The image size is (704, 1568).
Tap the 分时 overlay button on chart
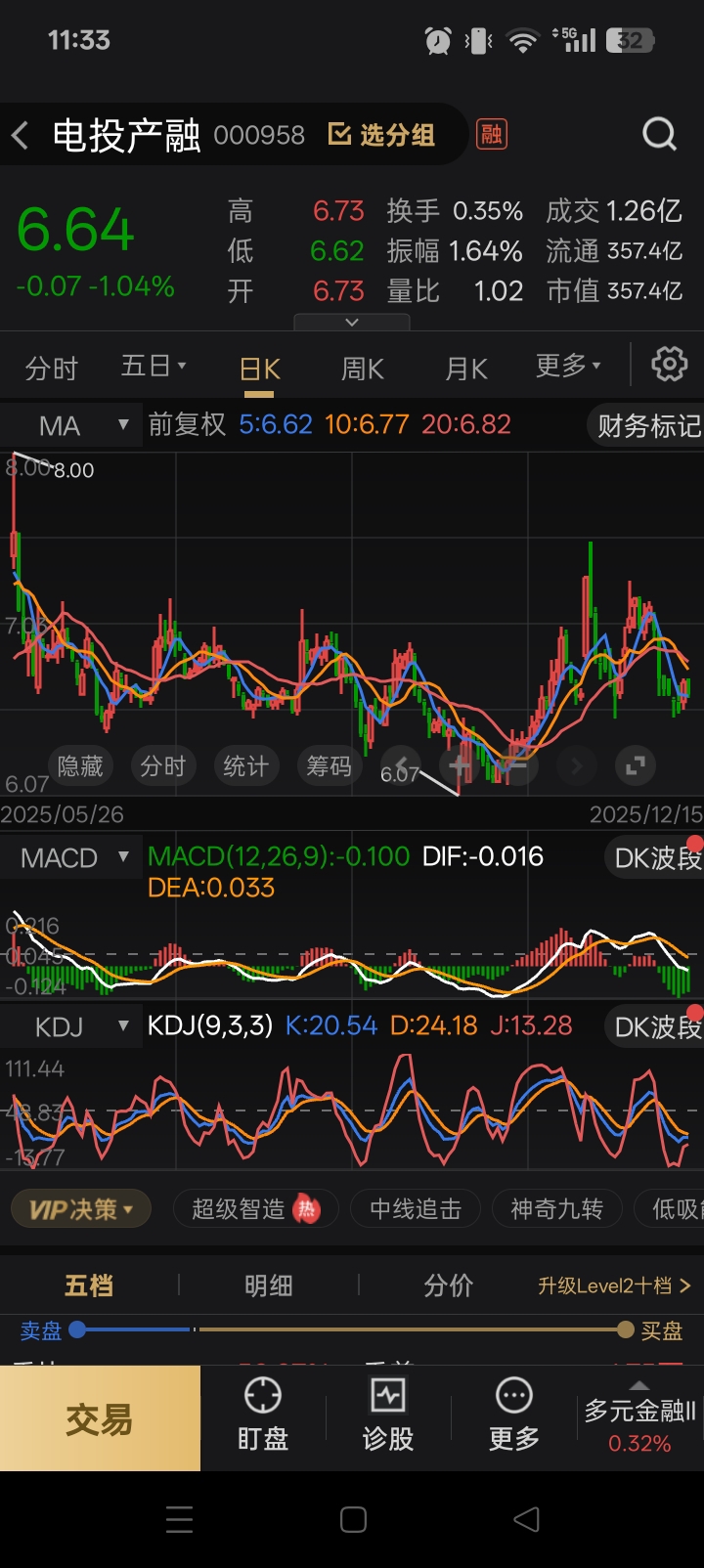[162, 766]
